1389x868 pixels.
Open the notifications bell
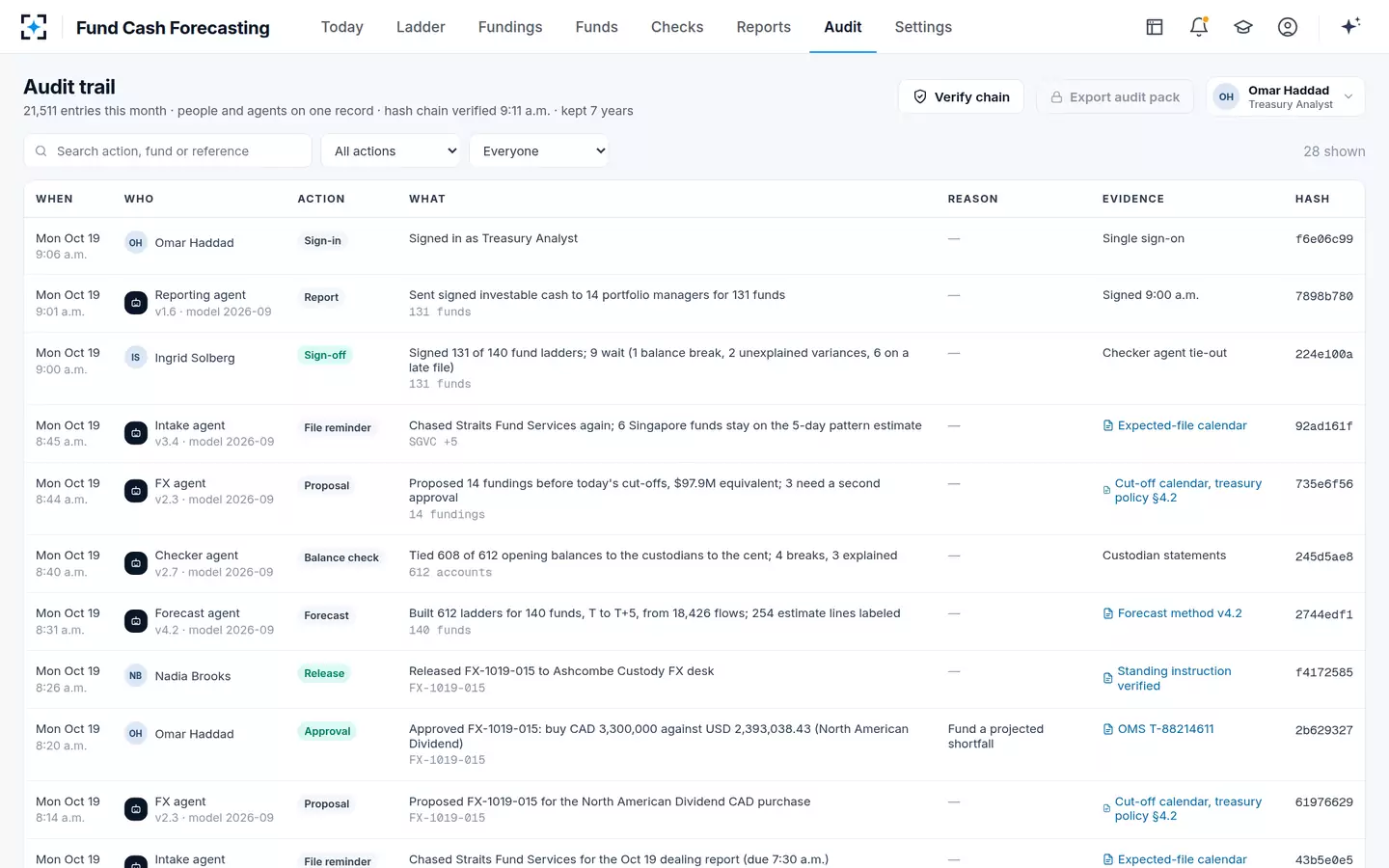click(1199, 27)
